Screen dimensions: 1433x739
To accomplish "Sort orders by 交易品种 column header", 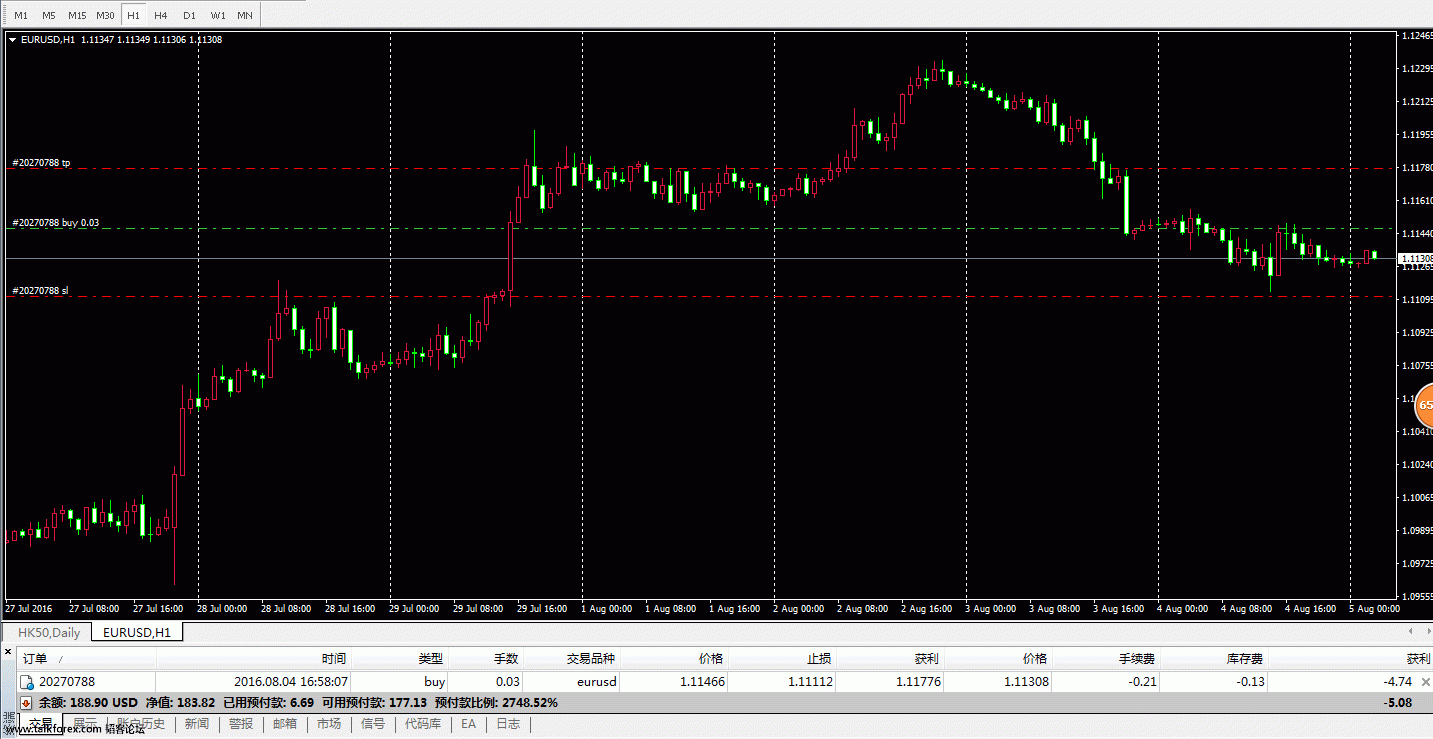I will [x=572, y=659].
